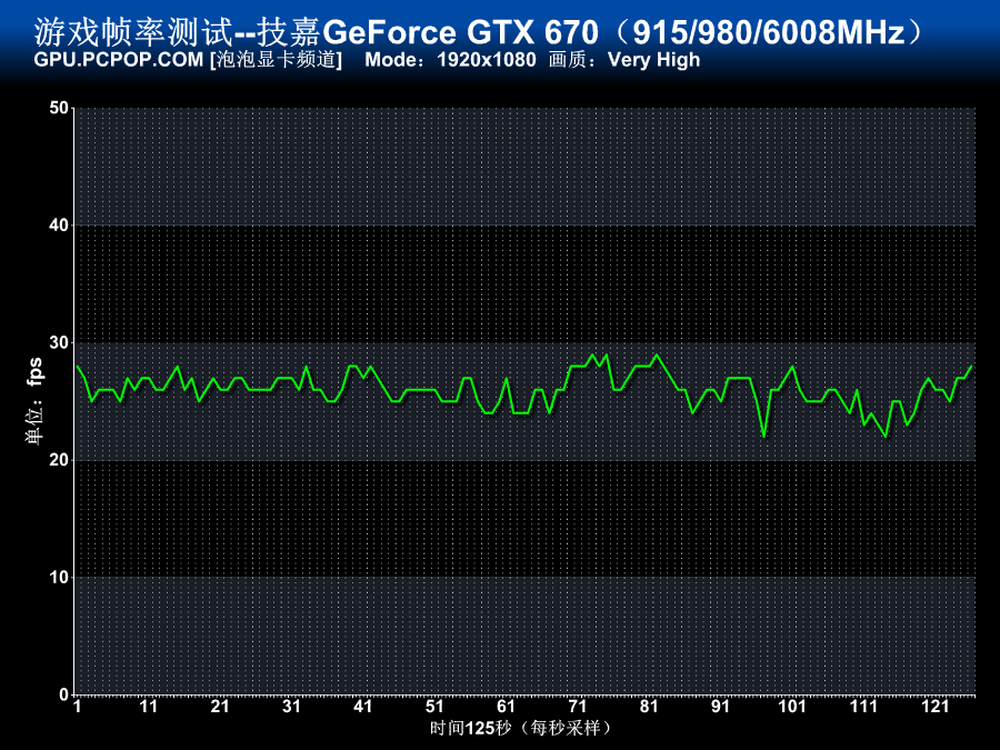
Task: Click the 游戏帧率测试 heading text
Action: (133, 32)
